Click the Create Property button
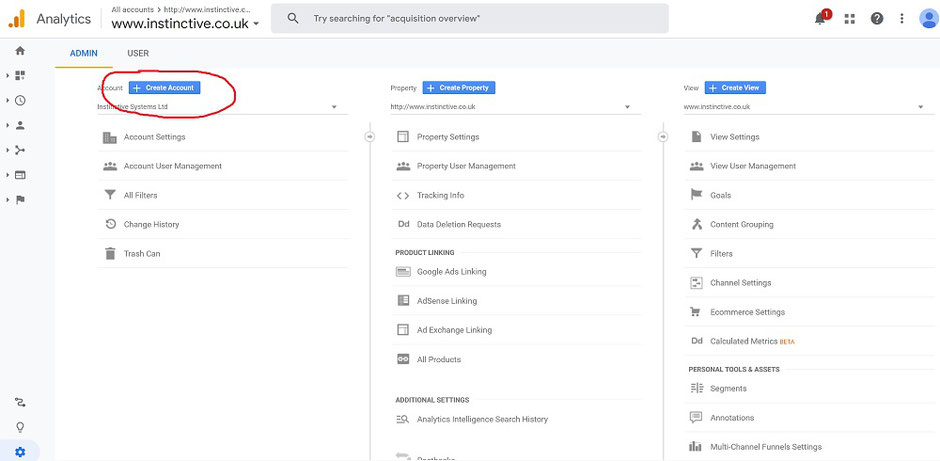 tap(459, 88)
